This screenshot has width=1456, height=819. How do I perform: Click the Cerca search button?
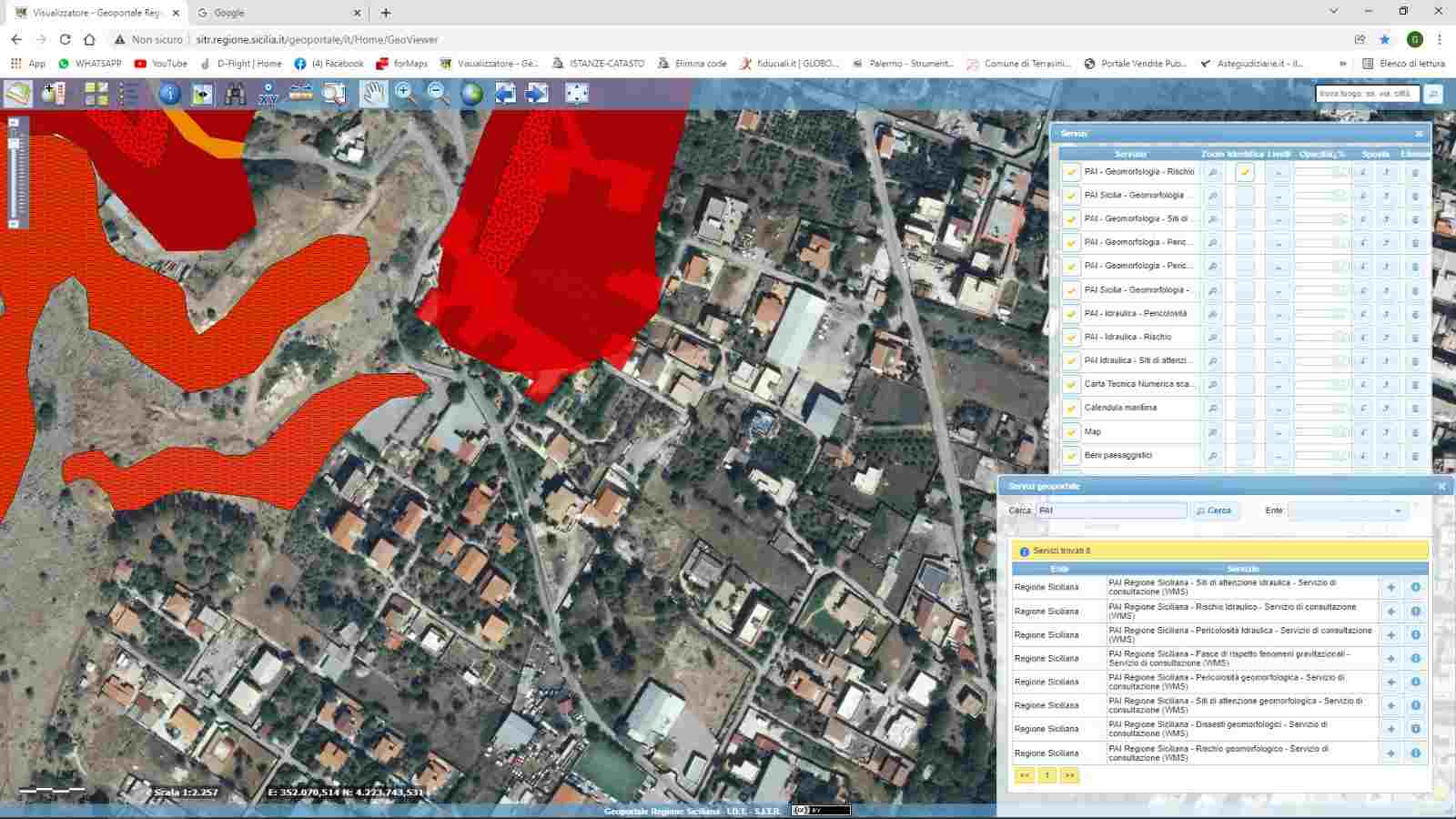pyautogui.click(x=1214, y=511)
